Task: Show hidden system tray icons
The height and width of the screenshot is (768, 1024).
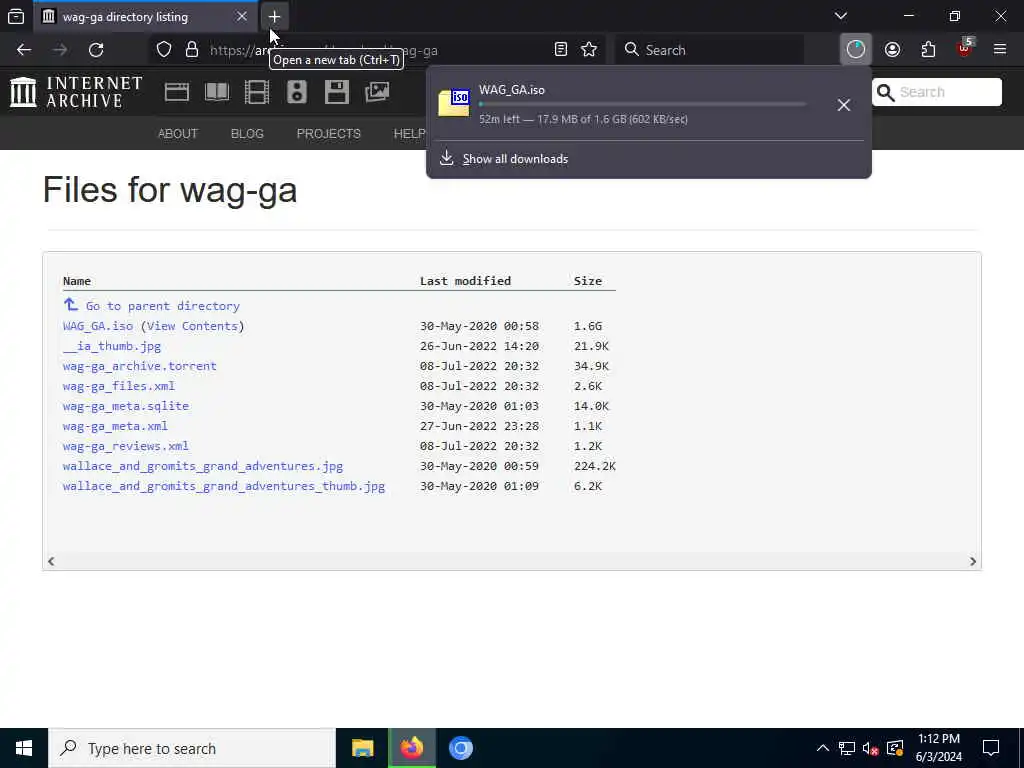Action: tap(823, 748)
